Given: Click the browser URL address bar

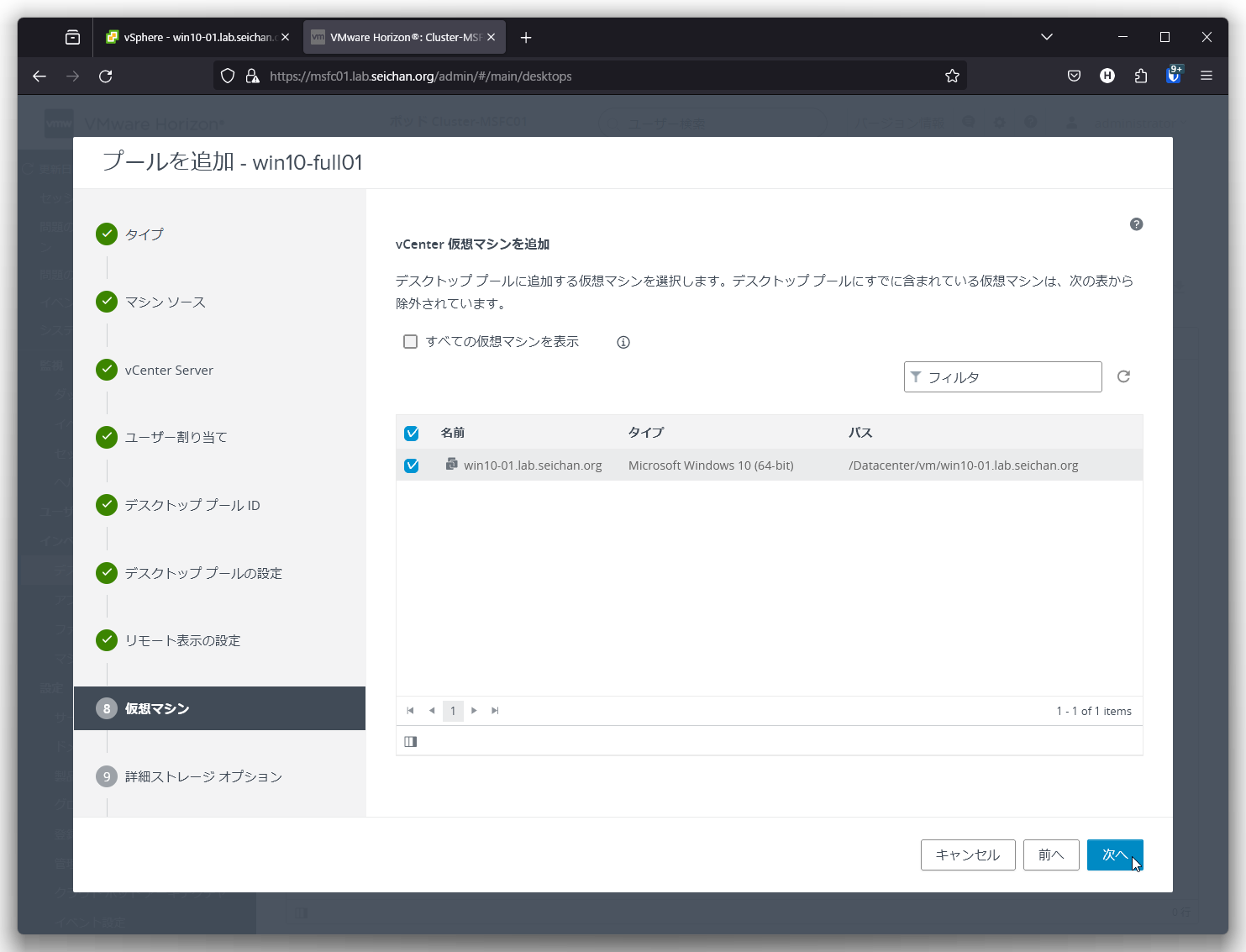Looking at the screenshot, I should coord(588,76).
